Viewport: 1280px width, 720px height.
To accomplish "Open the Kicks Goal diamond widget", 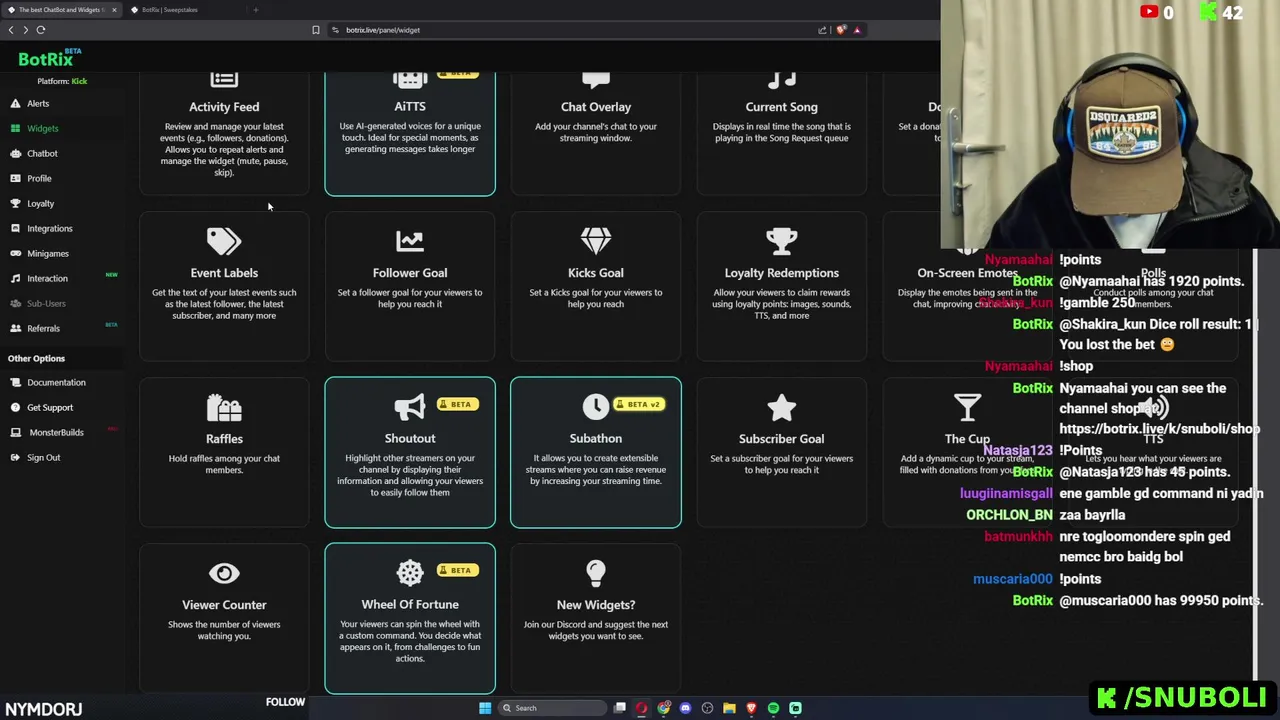I will [x=596, y=286].
